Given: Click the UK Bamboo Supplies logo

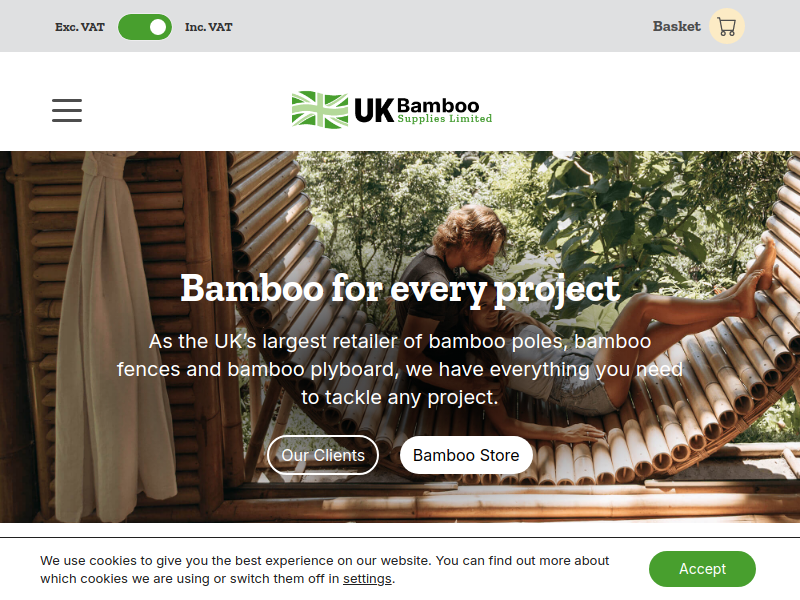Looking at the screenshot, I should click(x=392, y=110).
